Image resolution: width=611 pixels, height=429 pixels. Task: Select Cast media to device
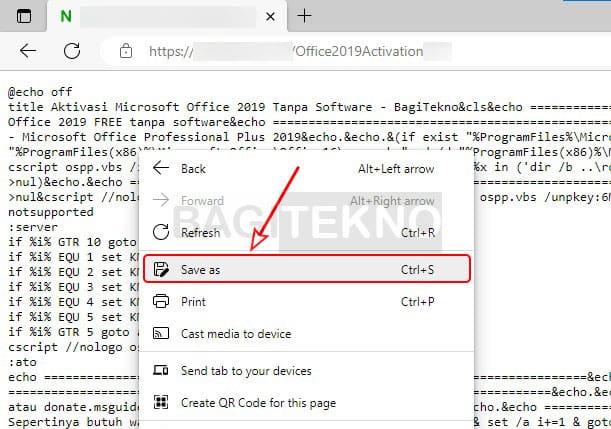point(307,334)
